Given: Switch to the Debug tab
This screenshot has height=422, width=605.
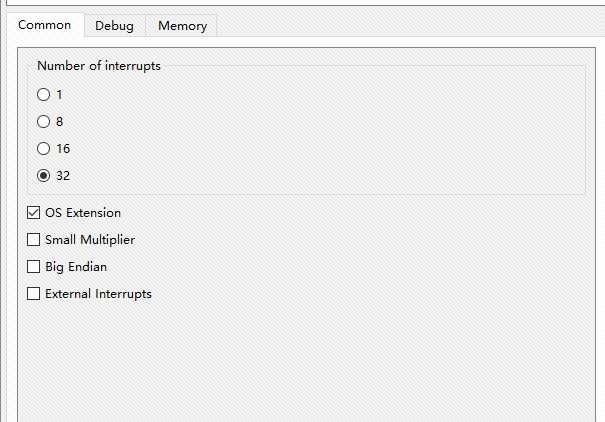Looking at the screenshot, I should [x=114, y=26].
